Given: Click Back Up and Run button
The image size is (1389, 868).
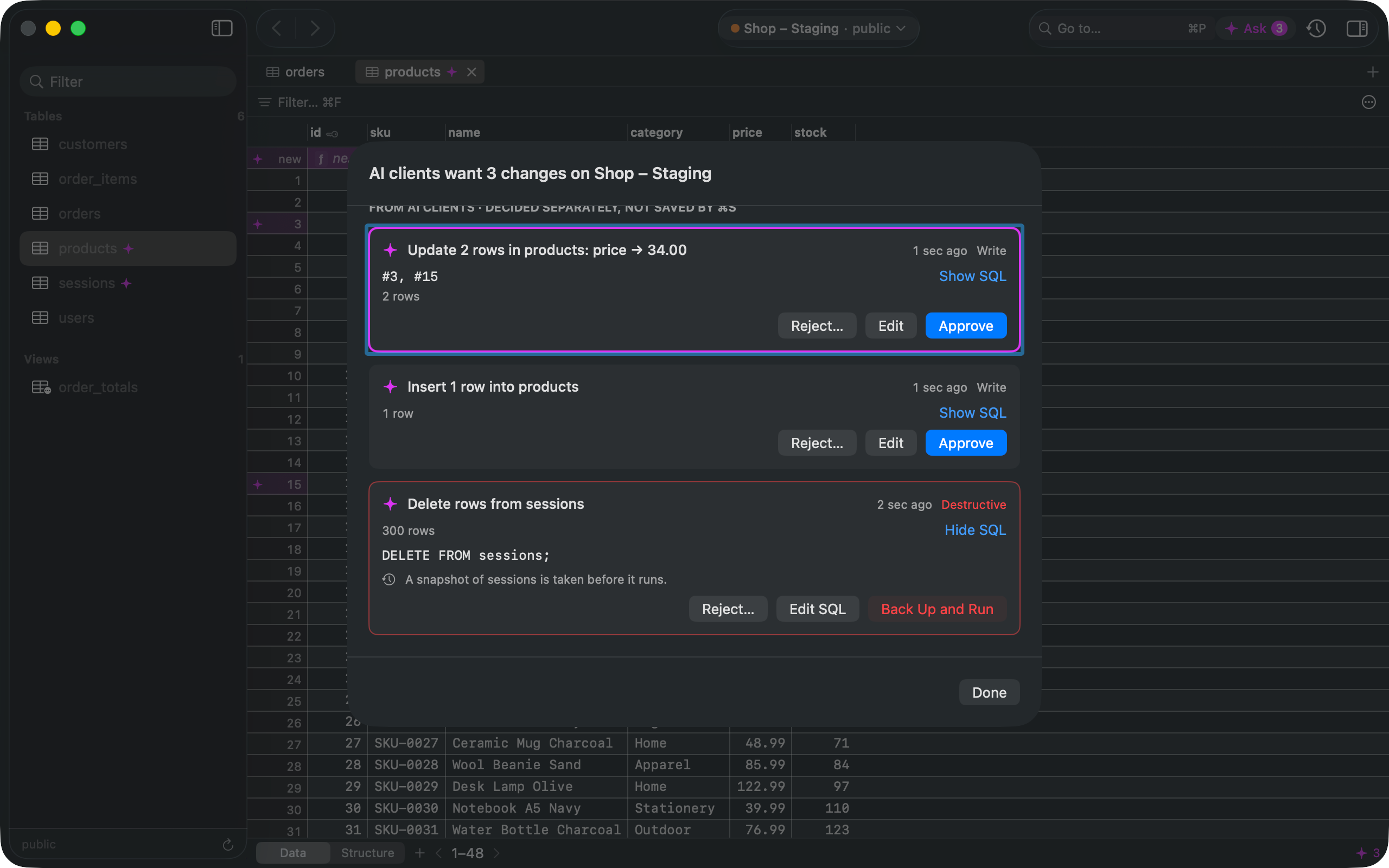Looking at the screenshot, I should (936, 609).
